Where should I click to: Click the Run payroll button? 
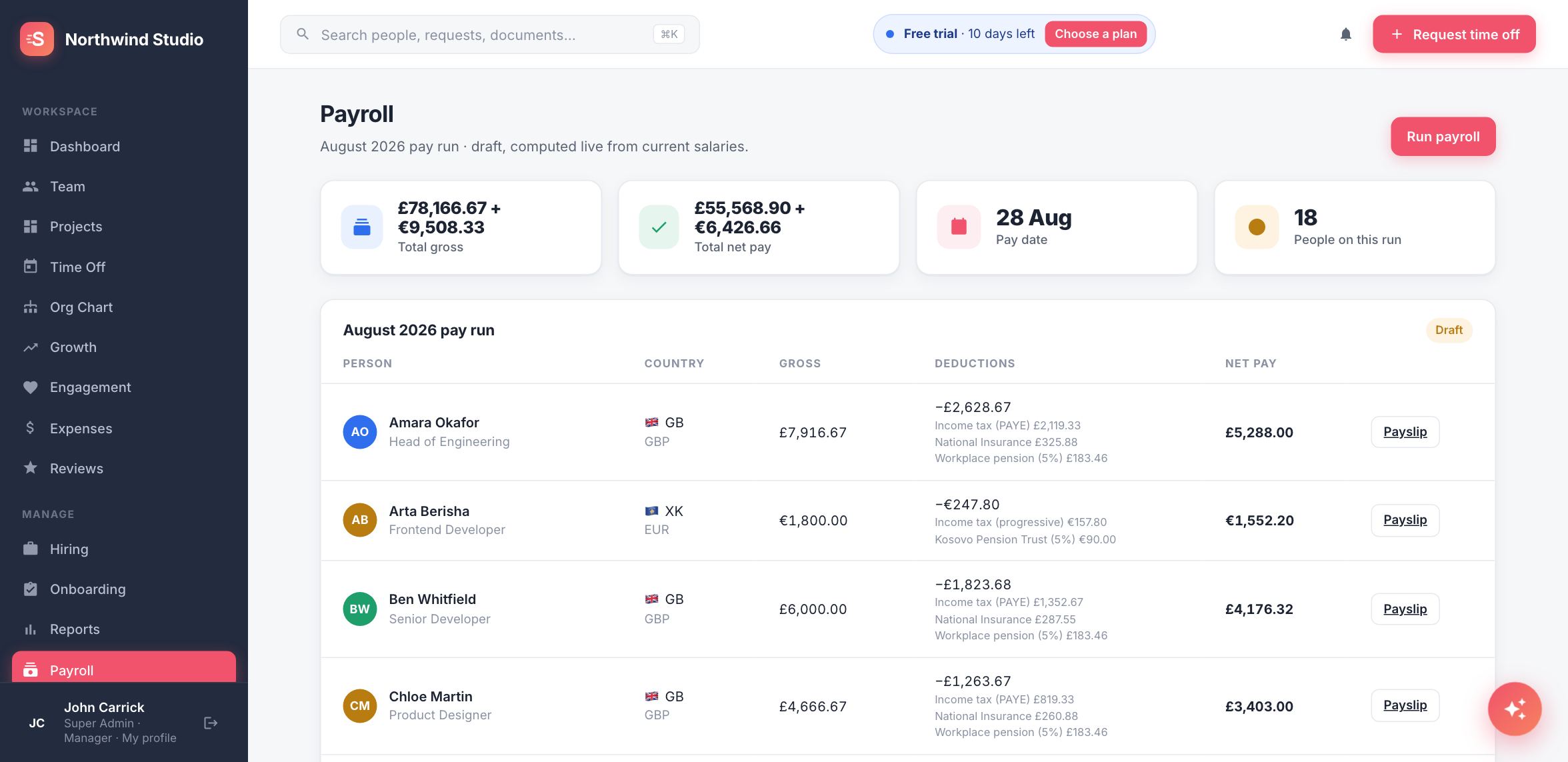pos(1443,137)
